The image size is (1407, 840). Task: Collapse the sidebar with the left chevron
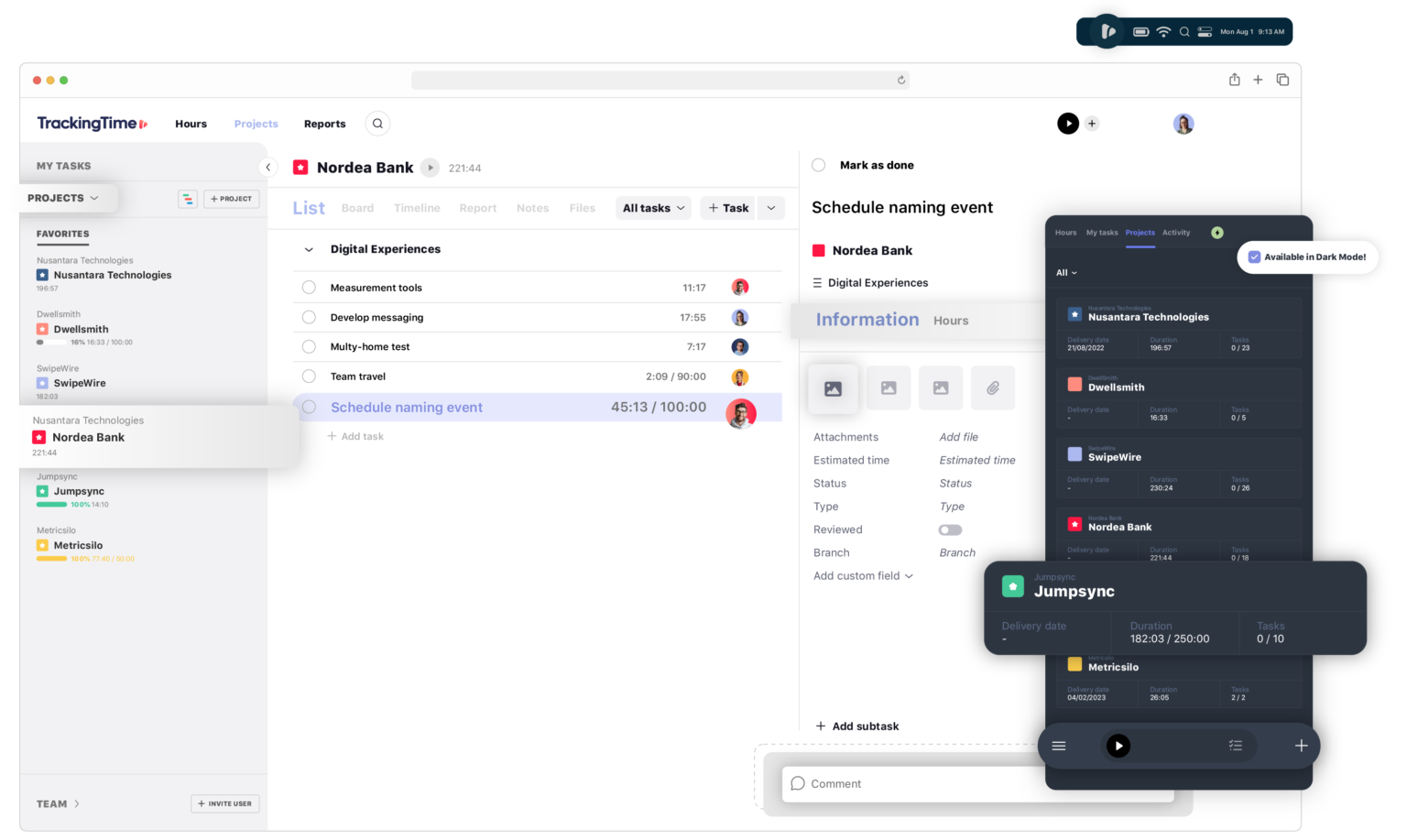coord(267,167)
